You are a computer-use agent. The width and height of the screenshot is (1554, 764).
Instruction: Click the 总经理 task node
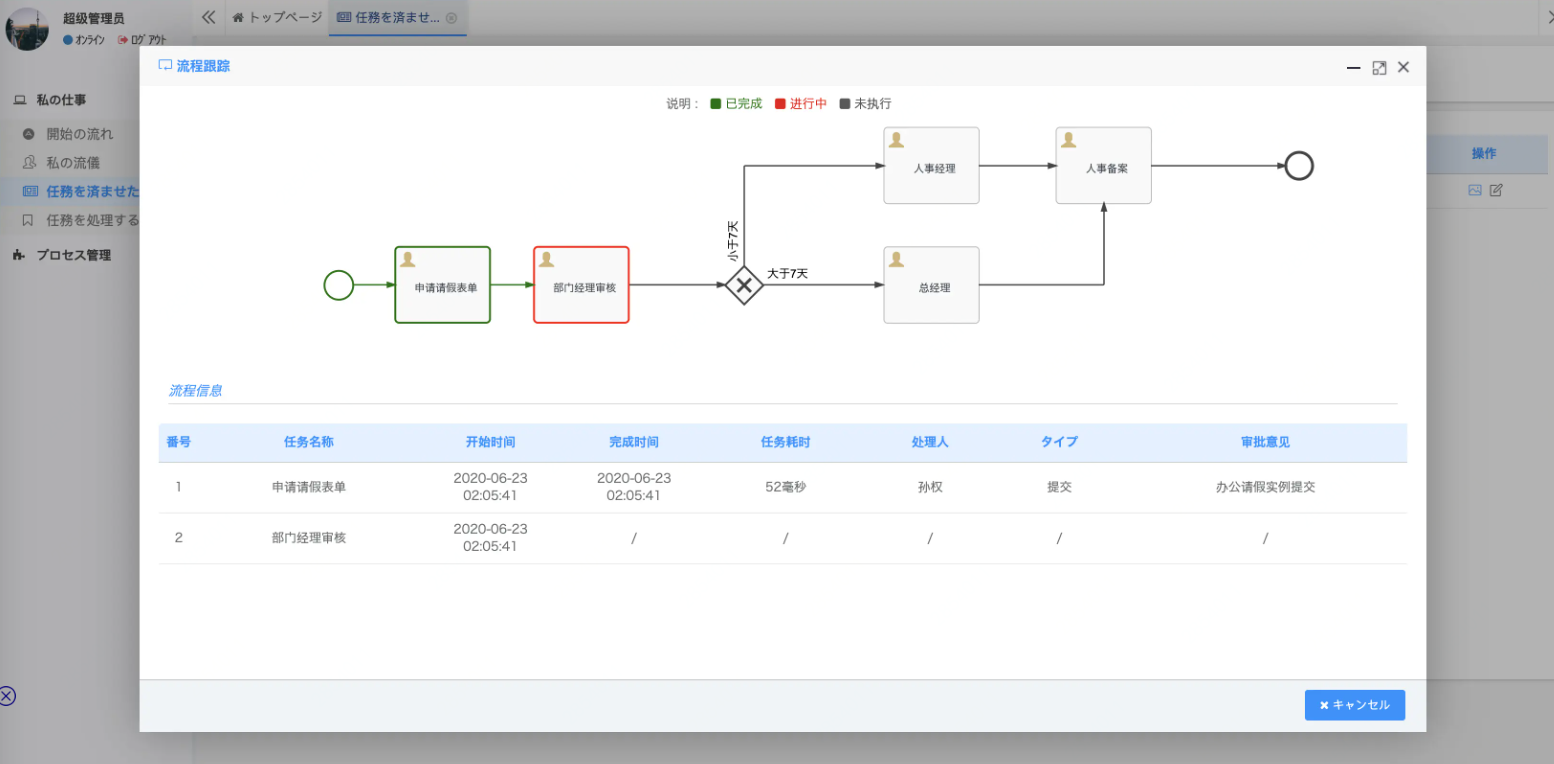click(931, 285)
